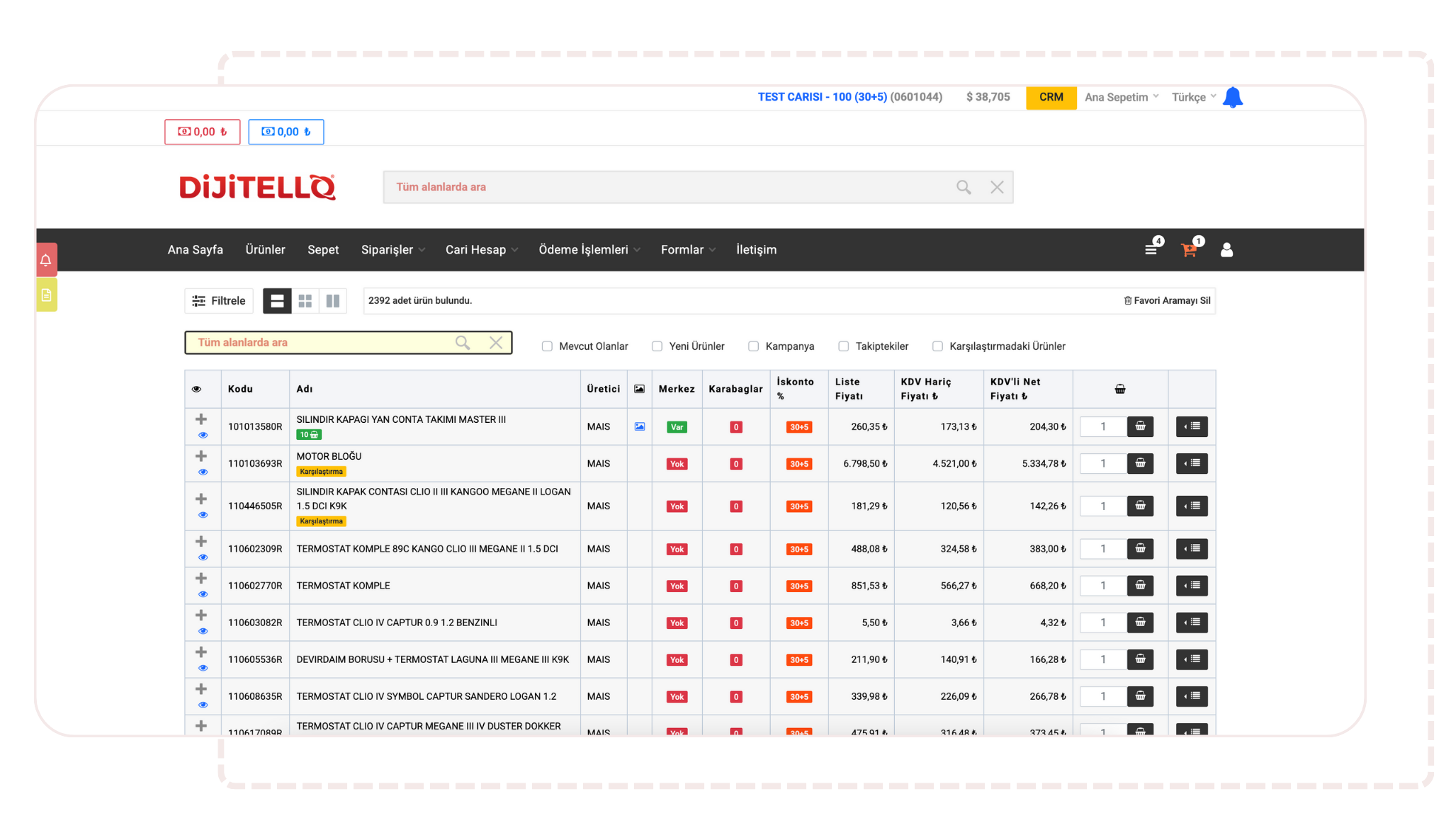Open the orange shopping cart icon
Viewport: 1451px width, 840px height.
pyautogui.click(x=1189, y=249)
